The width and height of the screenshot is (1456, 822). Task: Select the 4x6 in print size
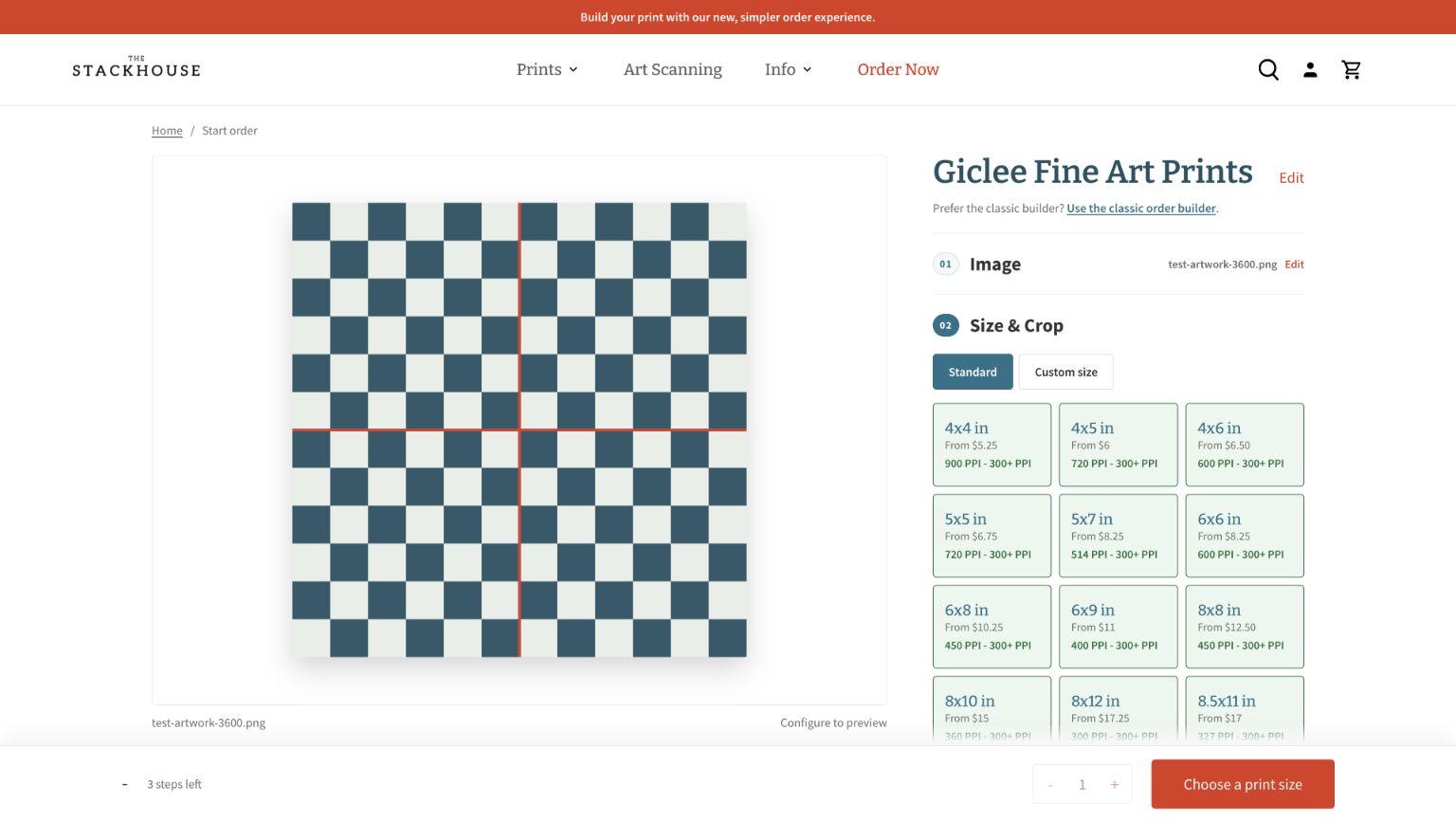click(1245, 445)
